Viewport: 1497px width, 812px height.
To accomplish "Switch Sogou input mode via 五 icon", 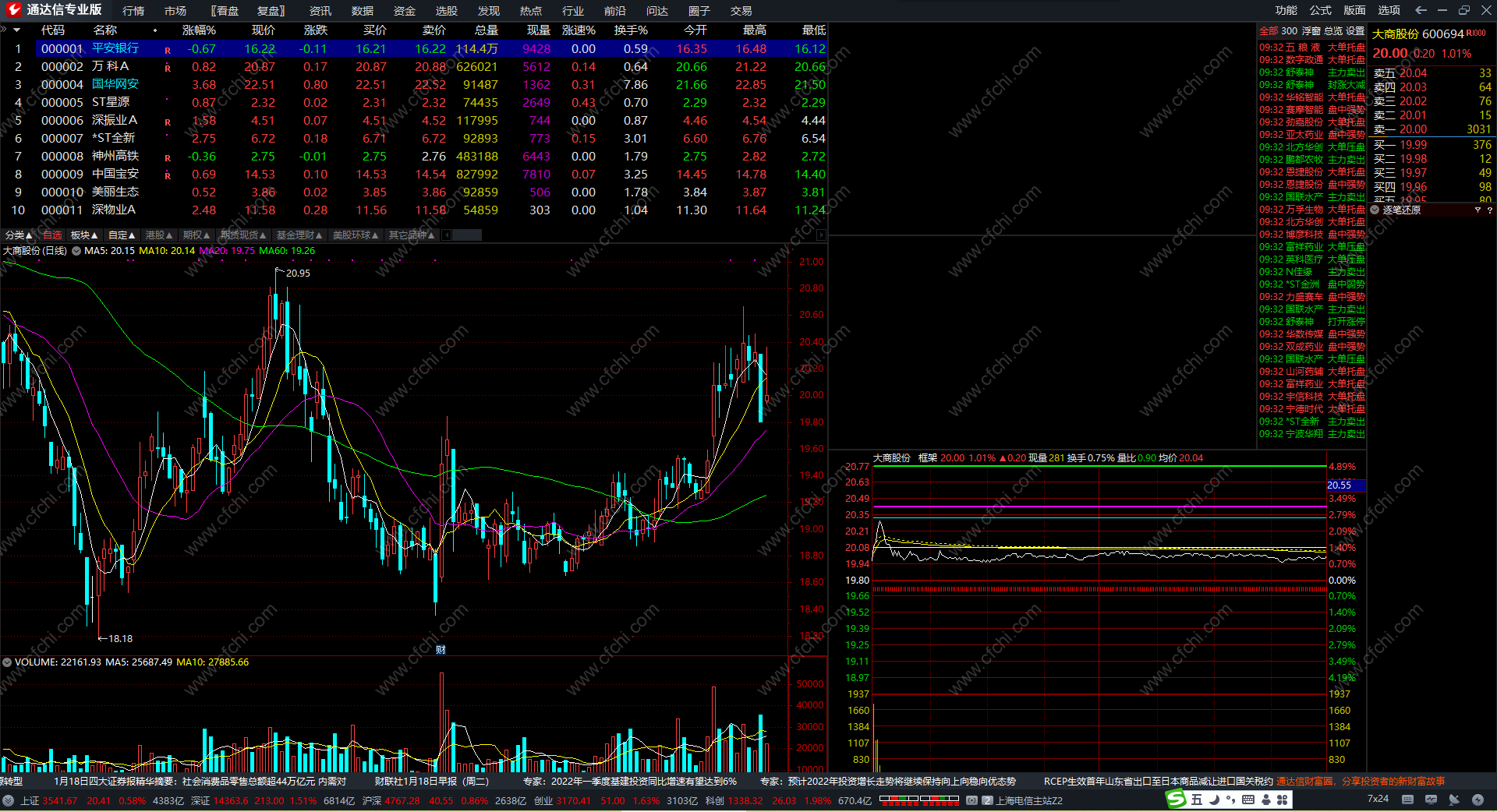I will [x=1197, y=800].
